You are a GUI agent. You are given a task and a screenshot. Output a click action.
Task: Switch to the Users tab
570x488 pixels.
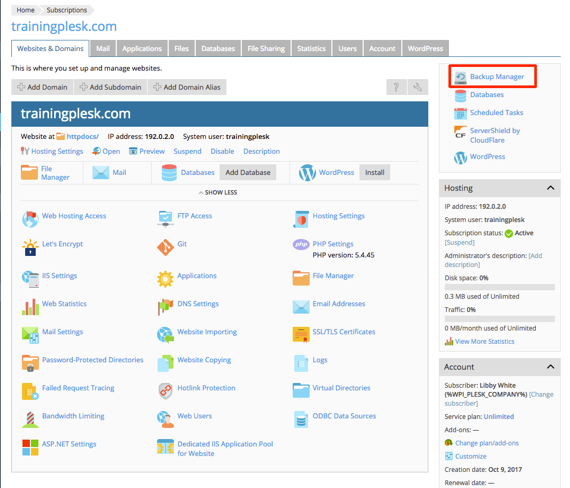tap(348, 48)
